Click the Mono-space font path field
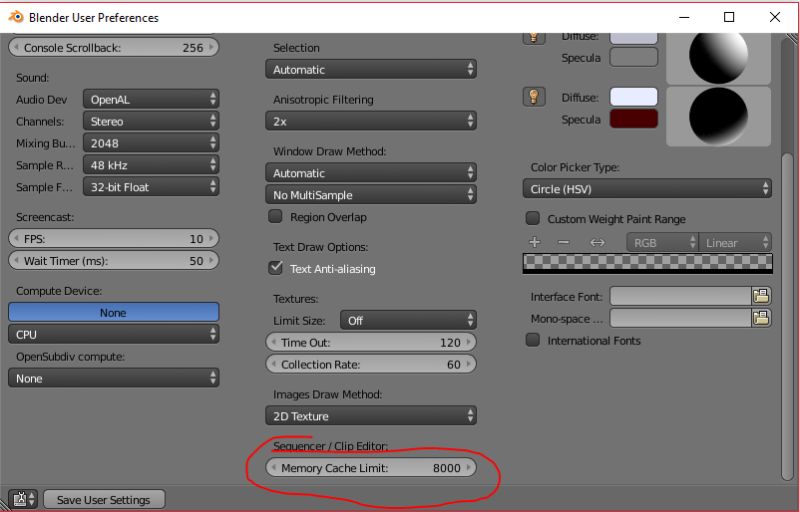The image size is (800, 512). click(x=681, y=318)
